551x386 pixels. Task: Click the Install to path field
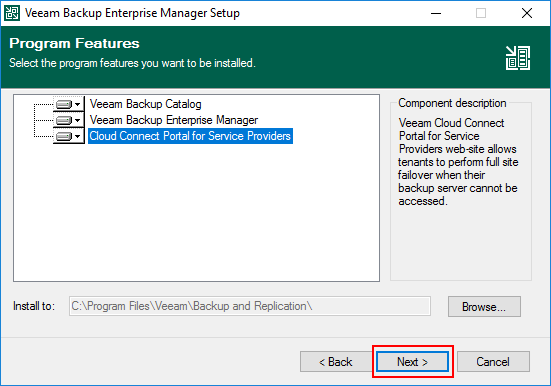point(250,306)
